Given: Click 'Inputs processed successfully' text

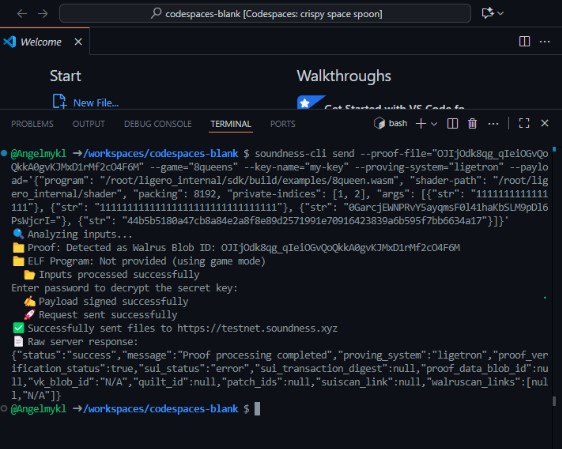Looking at the screenshot, I should coord(119,274).
